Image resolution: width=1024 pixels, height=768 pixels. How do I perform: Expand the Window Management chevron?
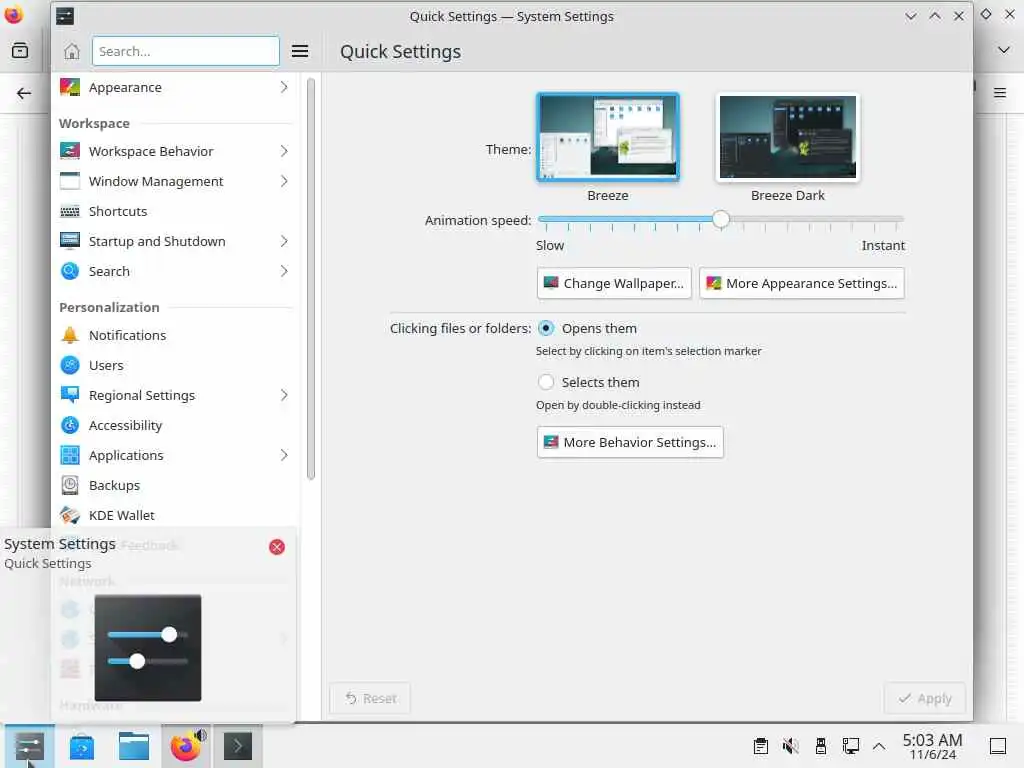(x=284, y=181)
